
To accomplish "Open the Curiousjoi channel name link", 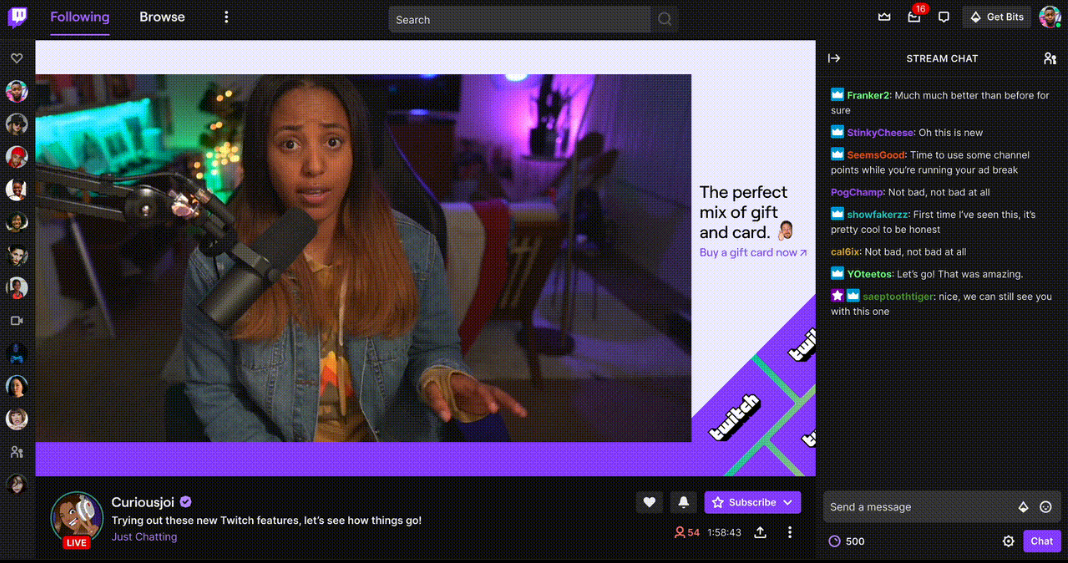I will 143,502.
